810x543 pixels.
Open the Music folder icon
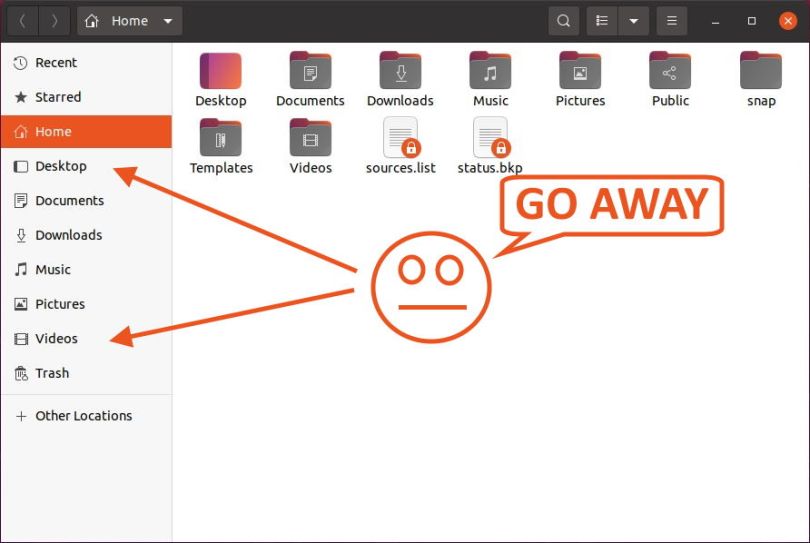(x=490, y=72)
